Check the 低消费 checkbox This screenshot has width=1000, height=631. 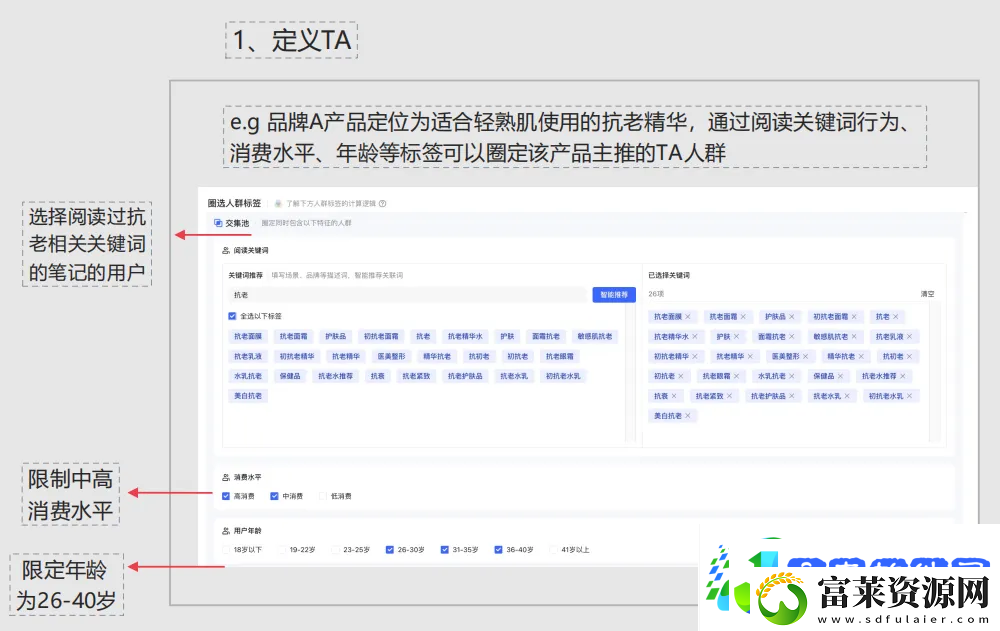(323, 496)
